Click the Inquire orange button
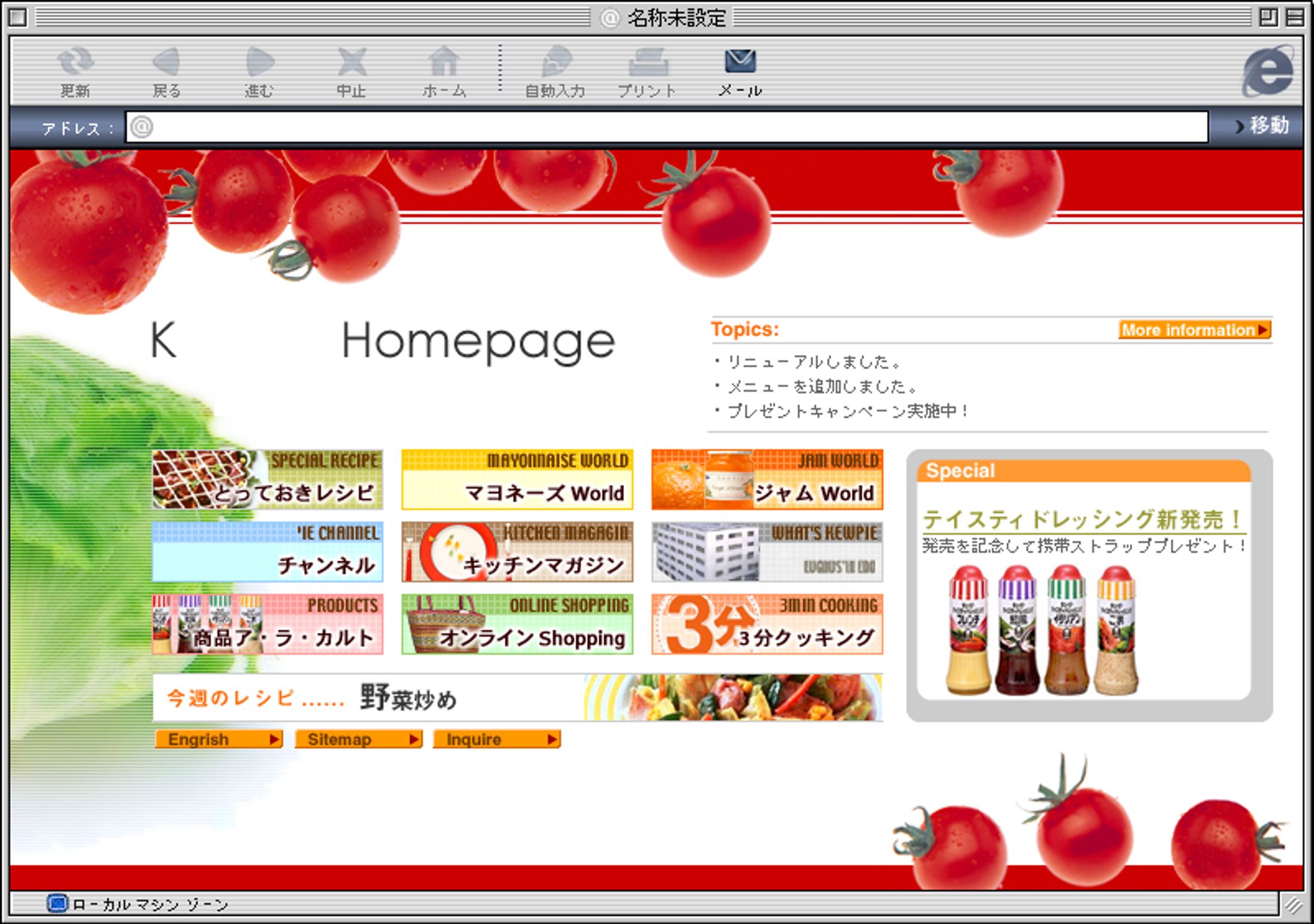This screenshot has width=1314, height=924. point(497,739)
